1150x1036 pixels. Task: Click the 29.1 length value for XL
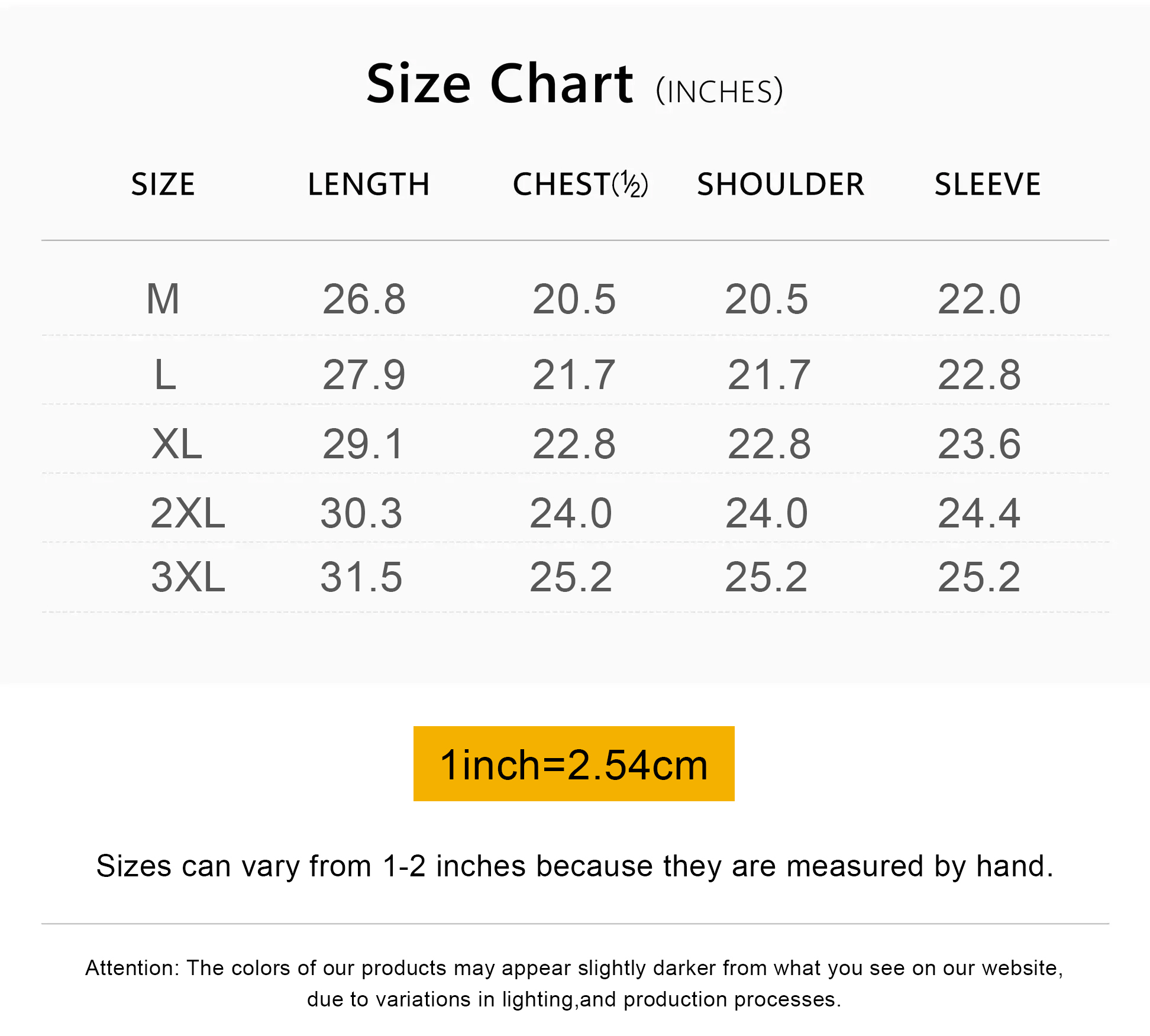tap(363, 444)
